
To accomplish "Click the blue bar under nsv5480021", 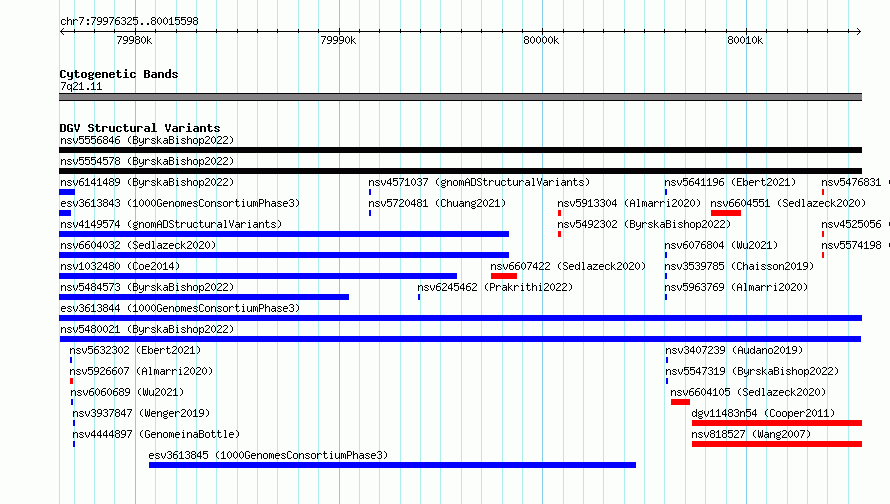I will [x=460, y=339].
